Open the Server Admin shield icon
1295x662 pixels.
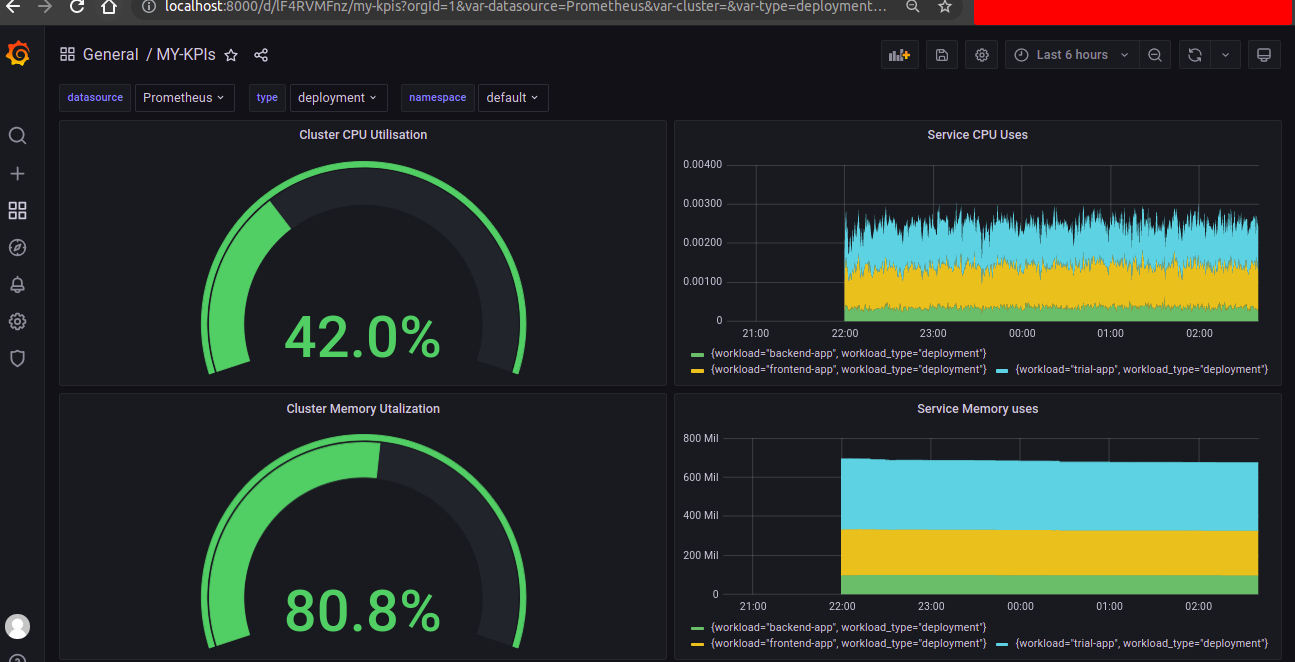17,358
